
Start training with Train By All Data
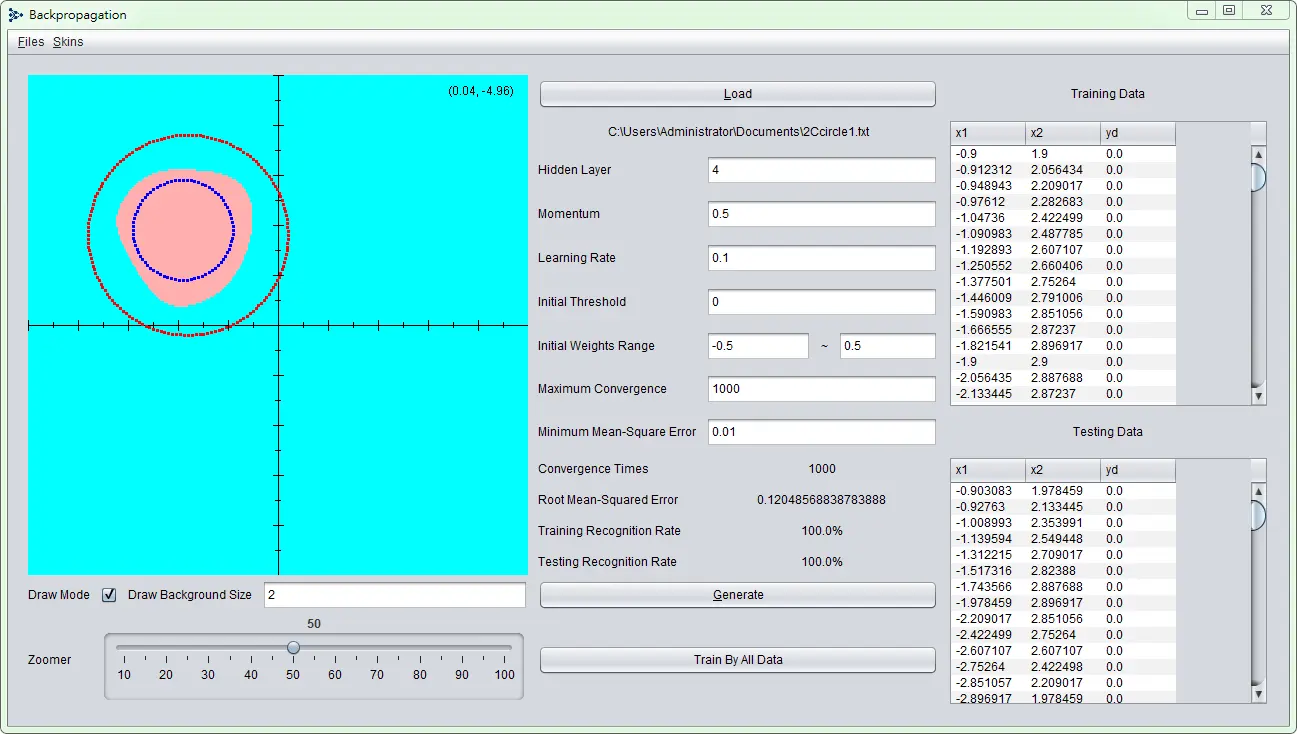click(x=738, y=660)
